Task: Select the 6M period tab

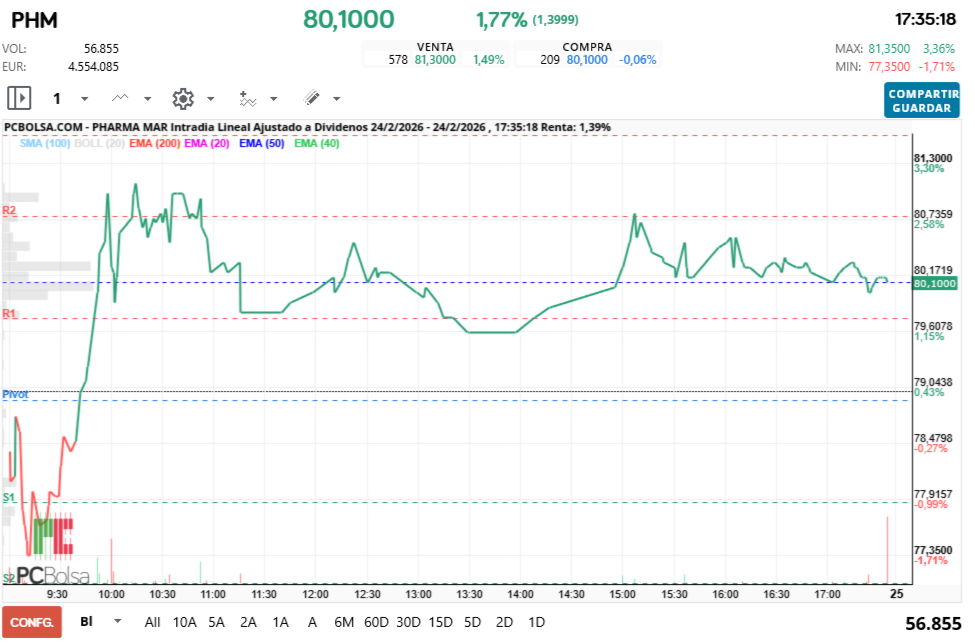Action: (x=344, y=622)
